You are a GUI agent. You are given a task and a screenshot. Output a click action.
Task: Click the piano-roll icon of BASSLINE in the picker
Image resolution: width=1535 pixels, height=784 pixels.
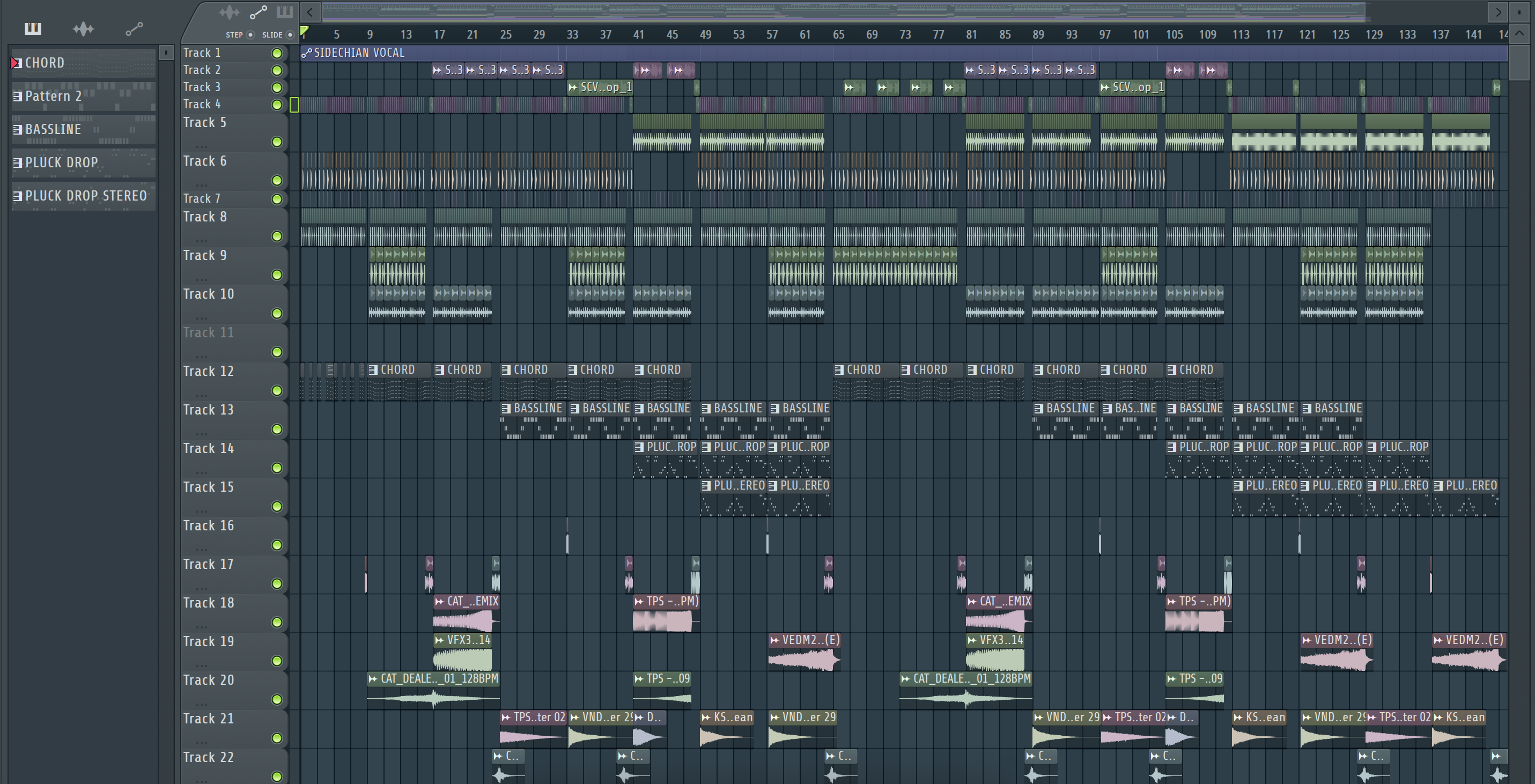point(18,129)
